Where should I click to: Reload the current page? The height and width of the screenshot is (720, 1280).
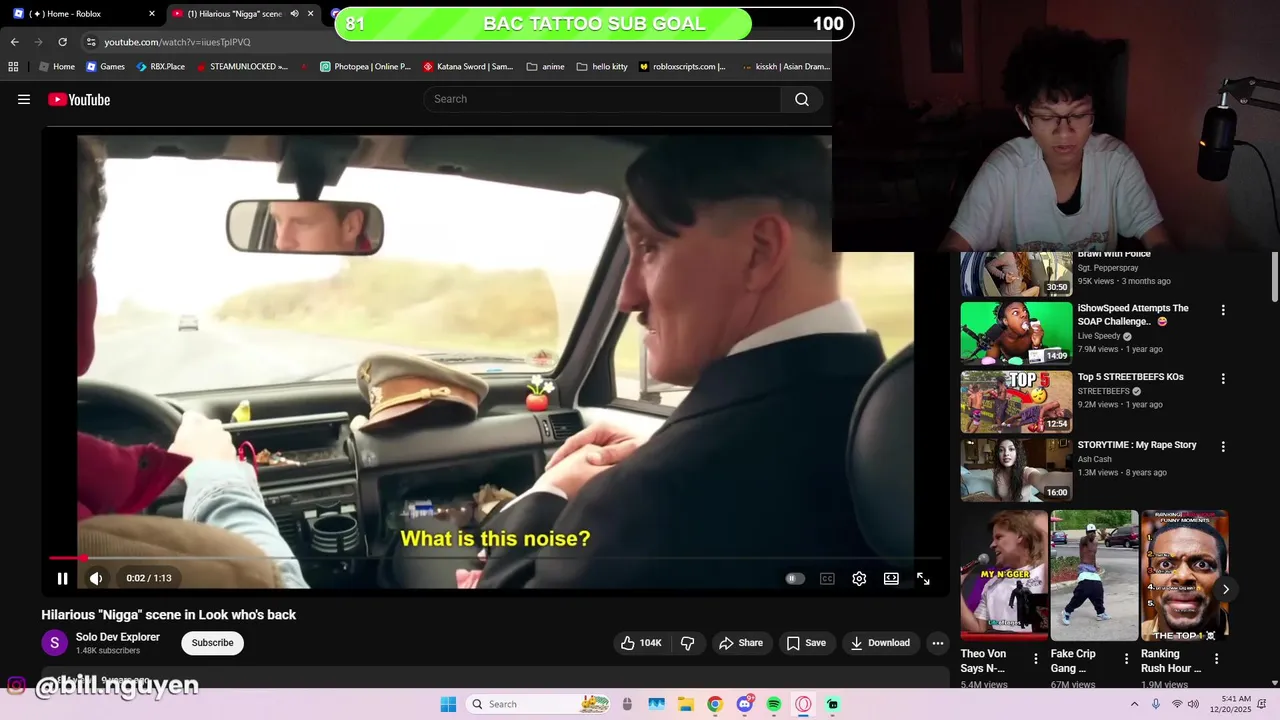point(62,42)
